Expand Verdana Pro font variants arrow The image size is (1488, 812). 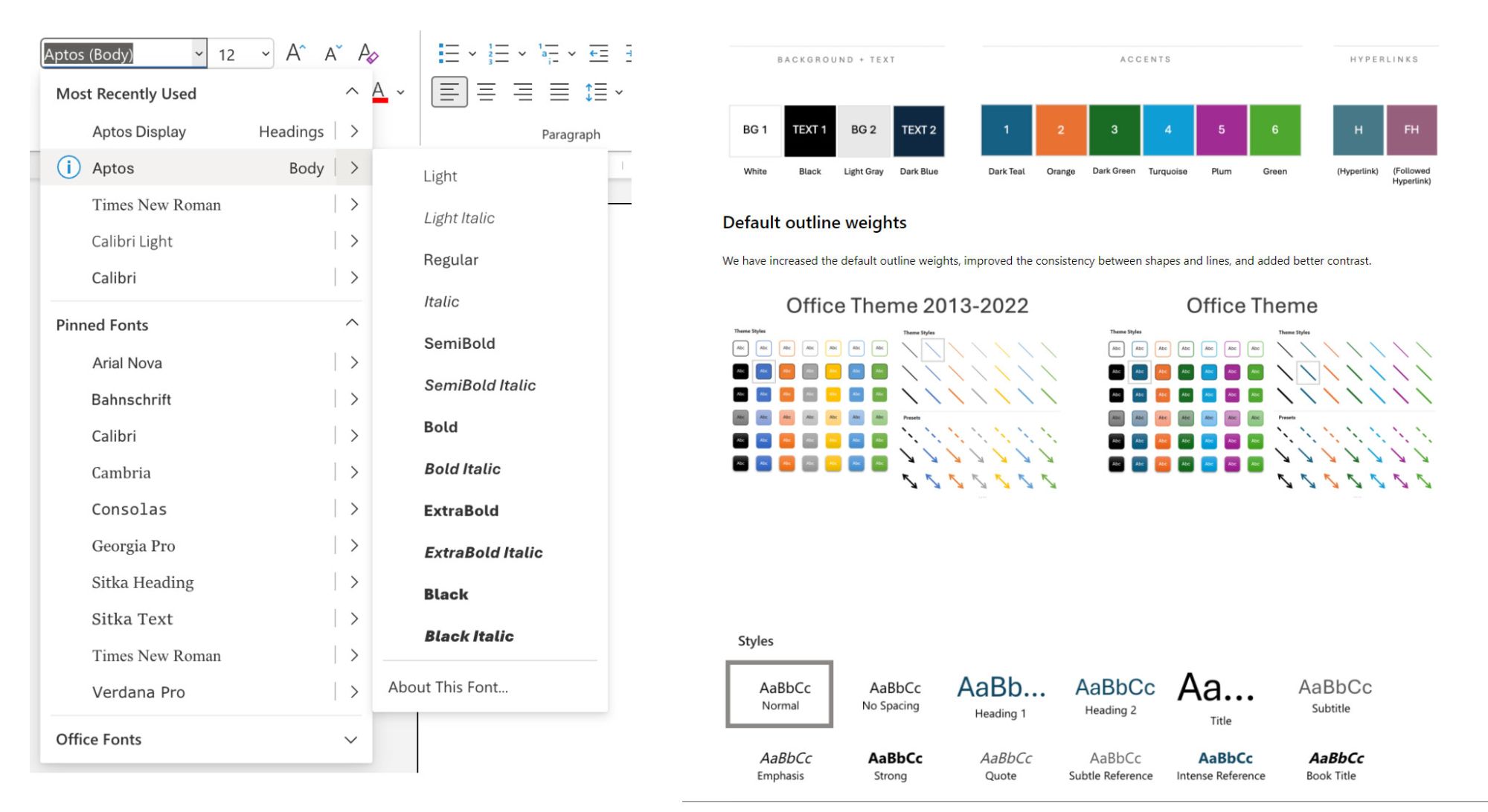pos(354,692)
